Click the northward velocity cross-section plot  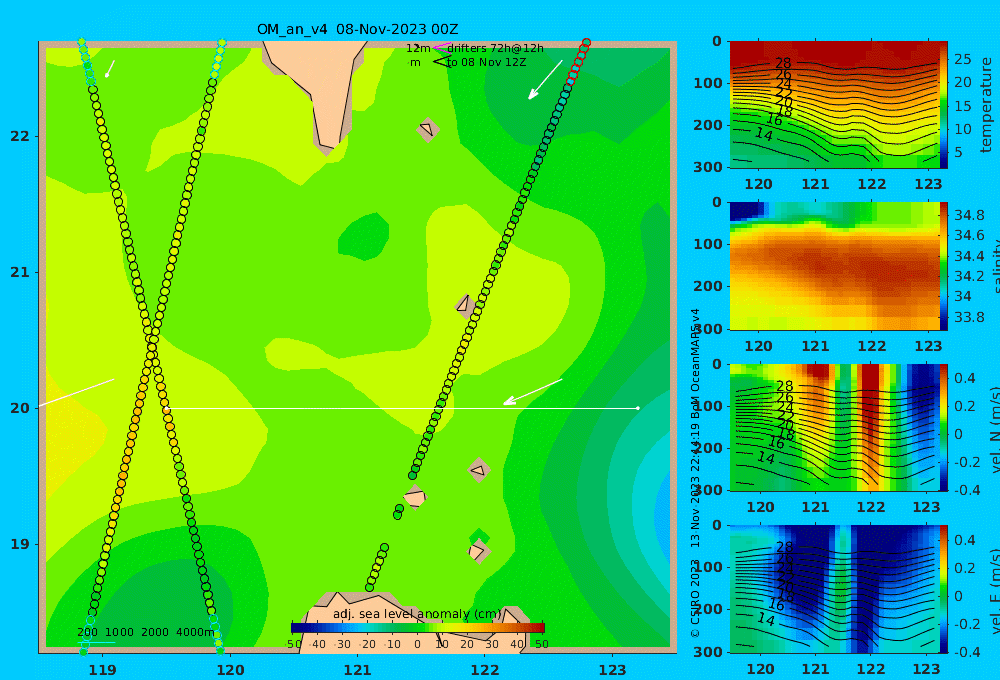coord(835,427)
